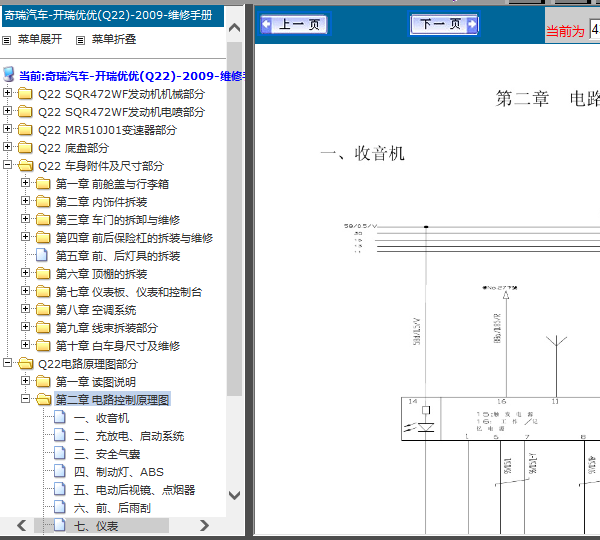Expand 第三章 车门的拆卸与维修 node
The image size is (600, 540).
[25, 218]
